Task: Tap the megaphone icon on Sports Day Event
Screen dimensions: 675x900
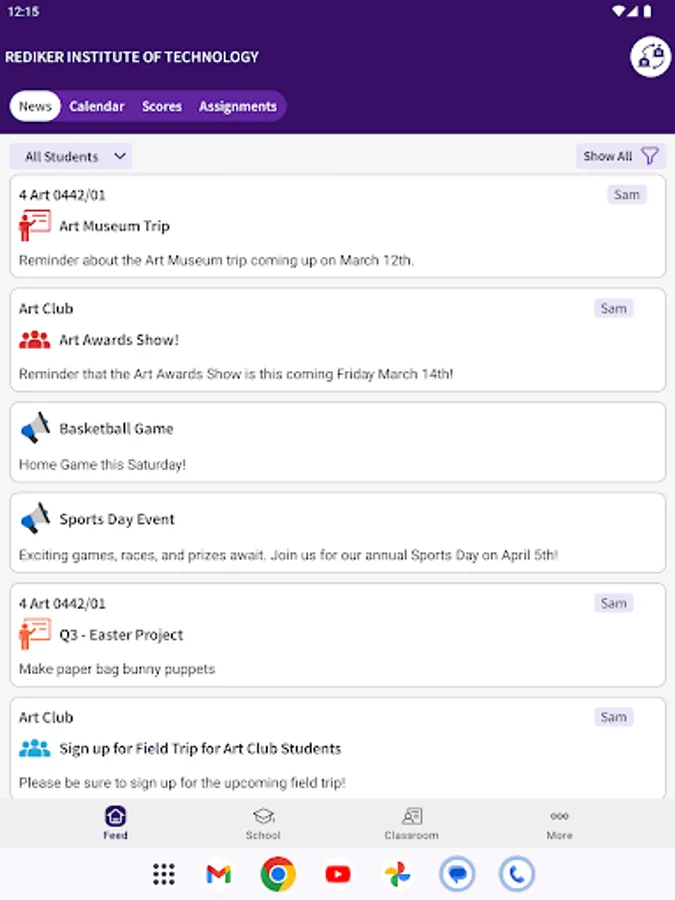Action: click(x=35, y=519)
